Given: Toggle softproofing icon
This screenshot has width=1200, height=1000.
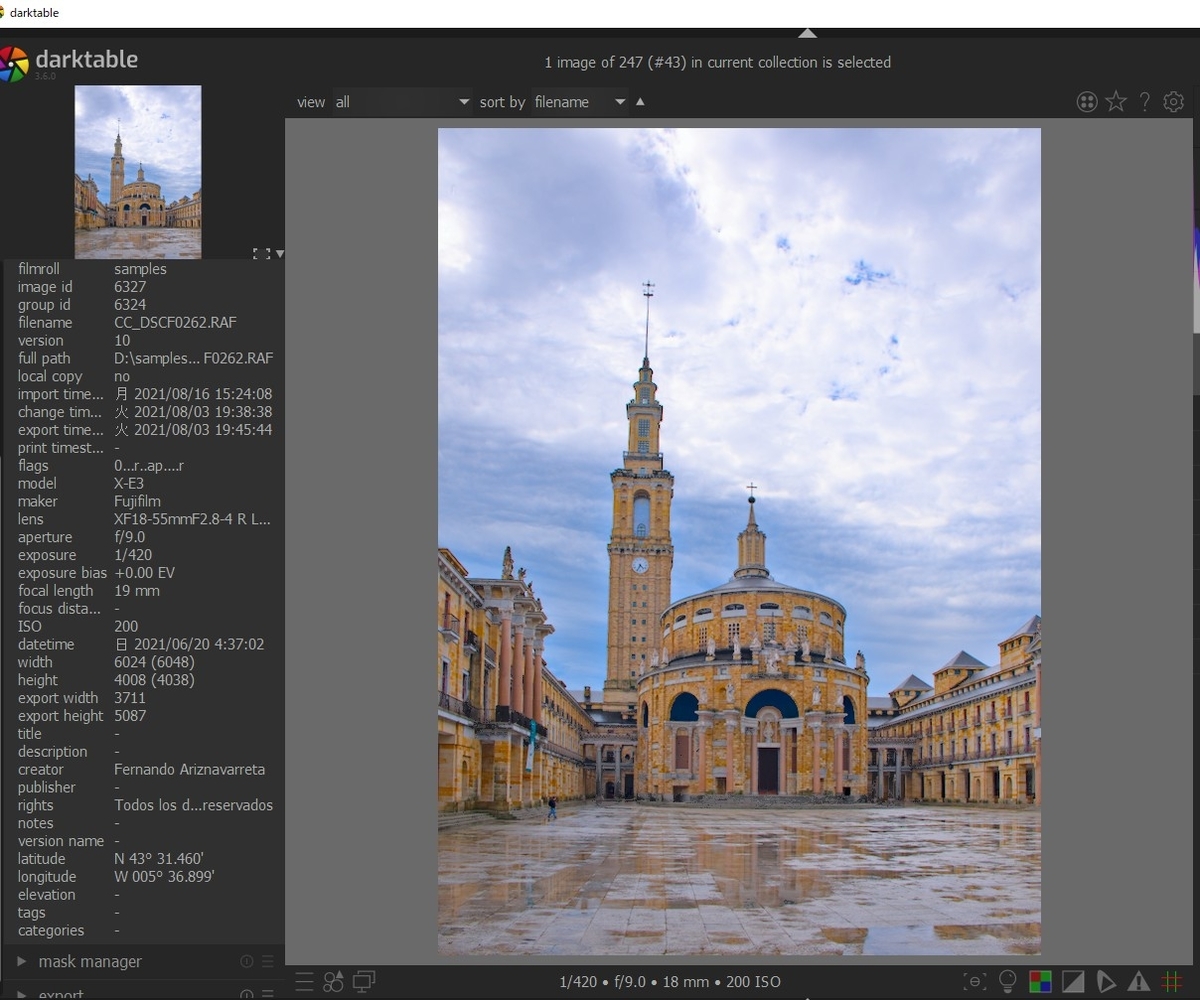Looking at the screenshot, I should (1106, 982).
